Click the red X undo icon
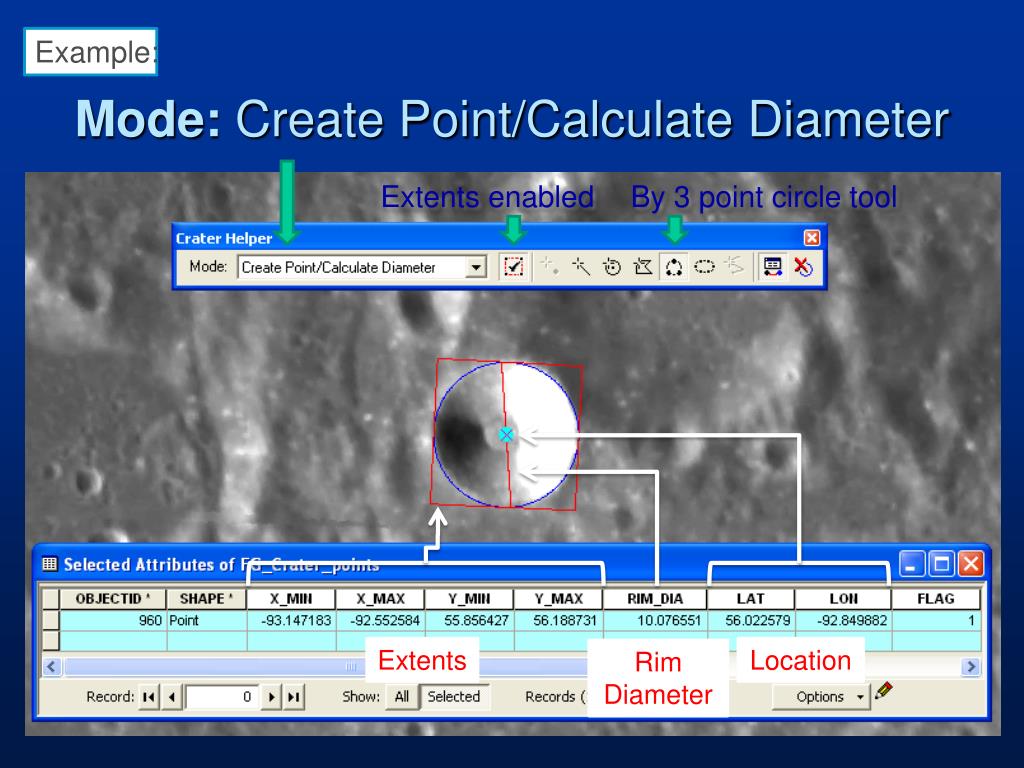1024x768 pixels. coord(803,266)
